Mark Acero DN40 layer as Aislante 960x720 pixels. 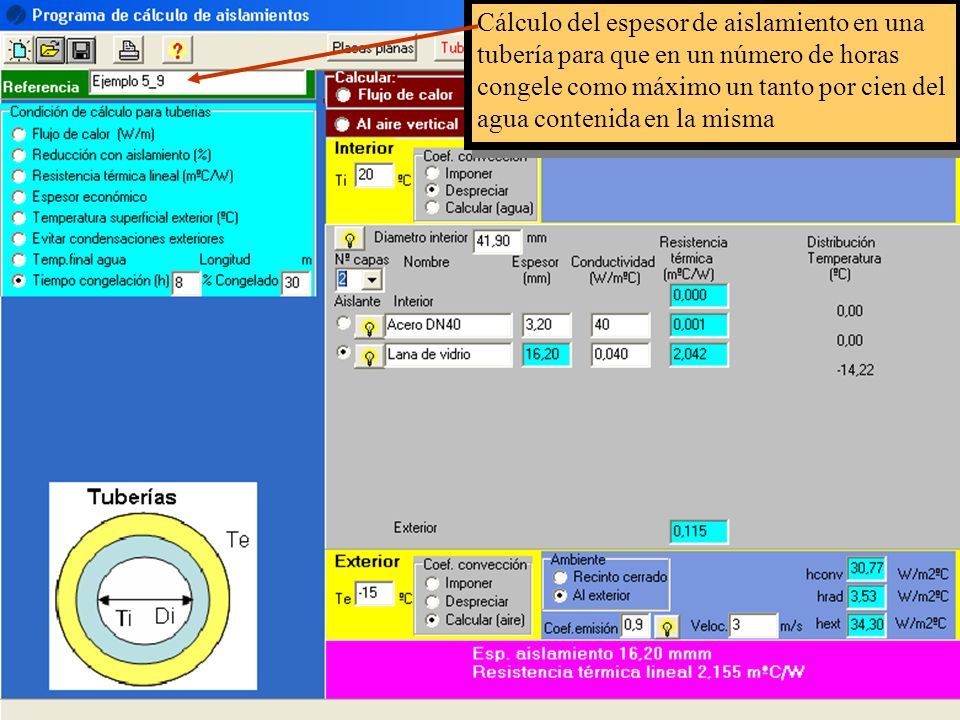(343, 323)
